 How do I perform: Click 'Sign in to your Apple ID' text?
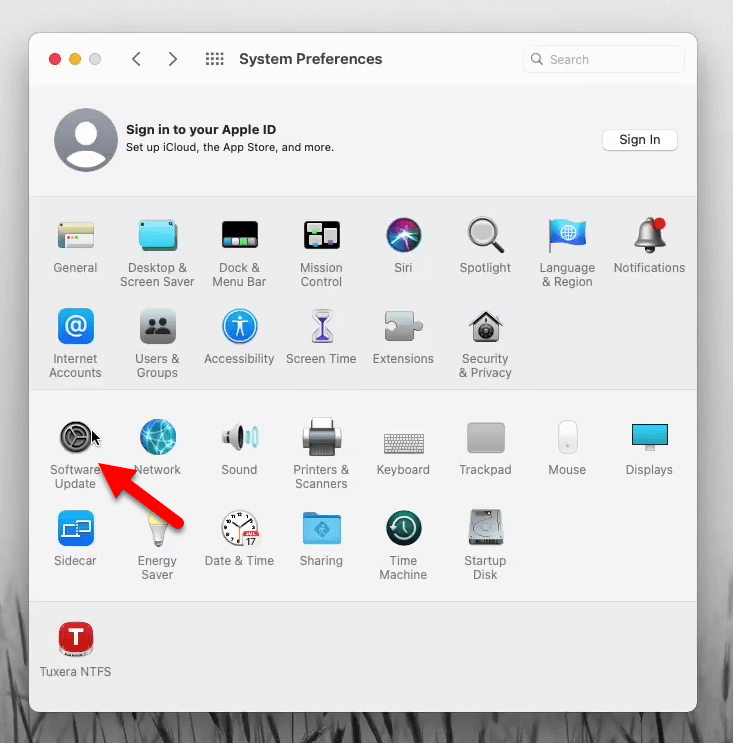[201, 129]
